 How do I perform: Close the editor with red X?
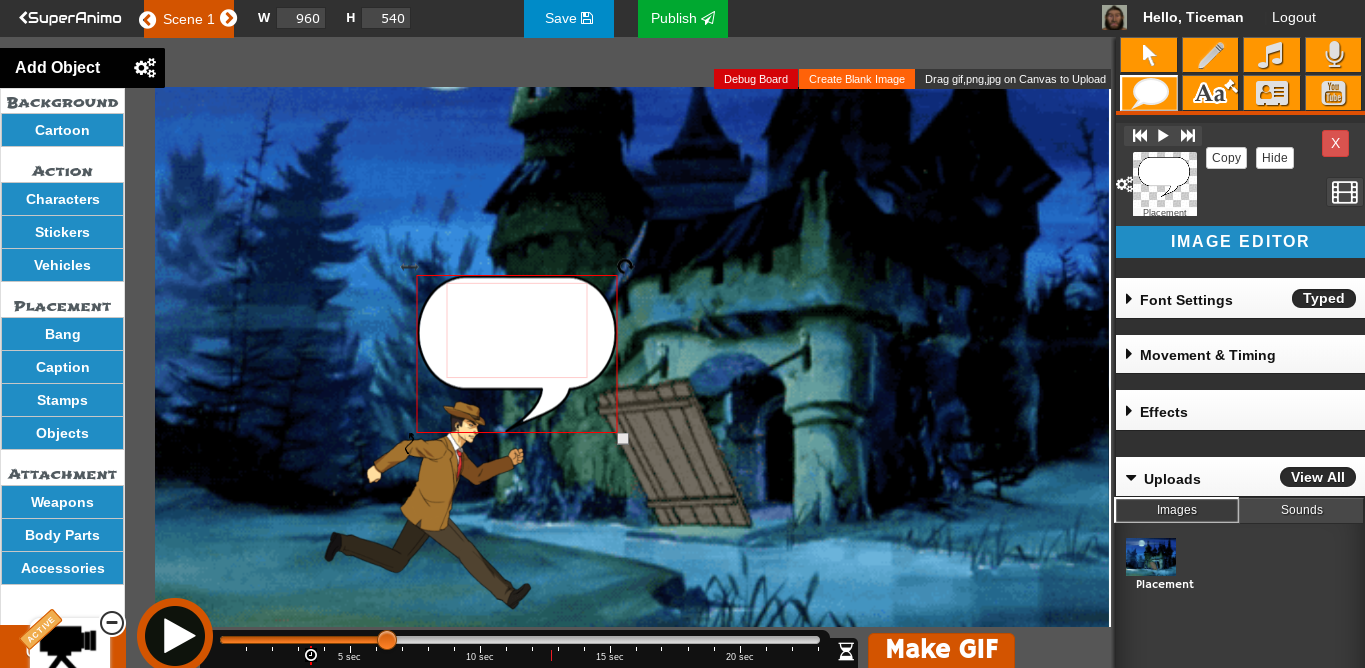pos(1335,143)
